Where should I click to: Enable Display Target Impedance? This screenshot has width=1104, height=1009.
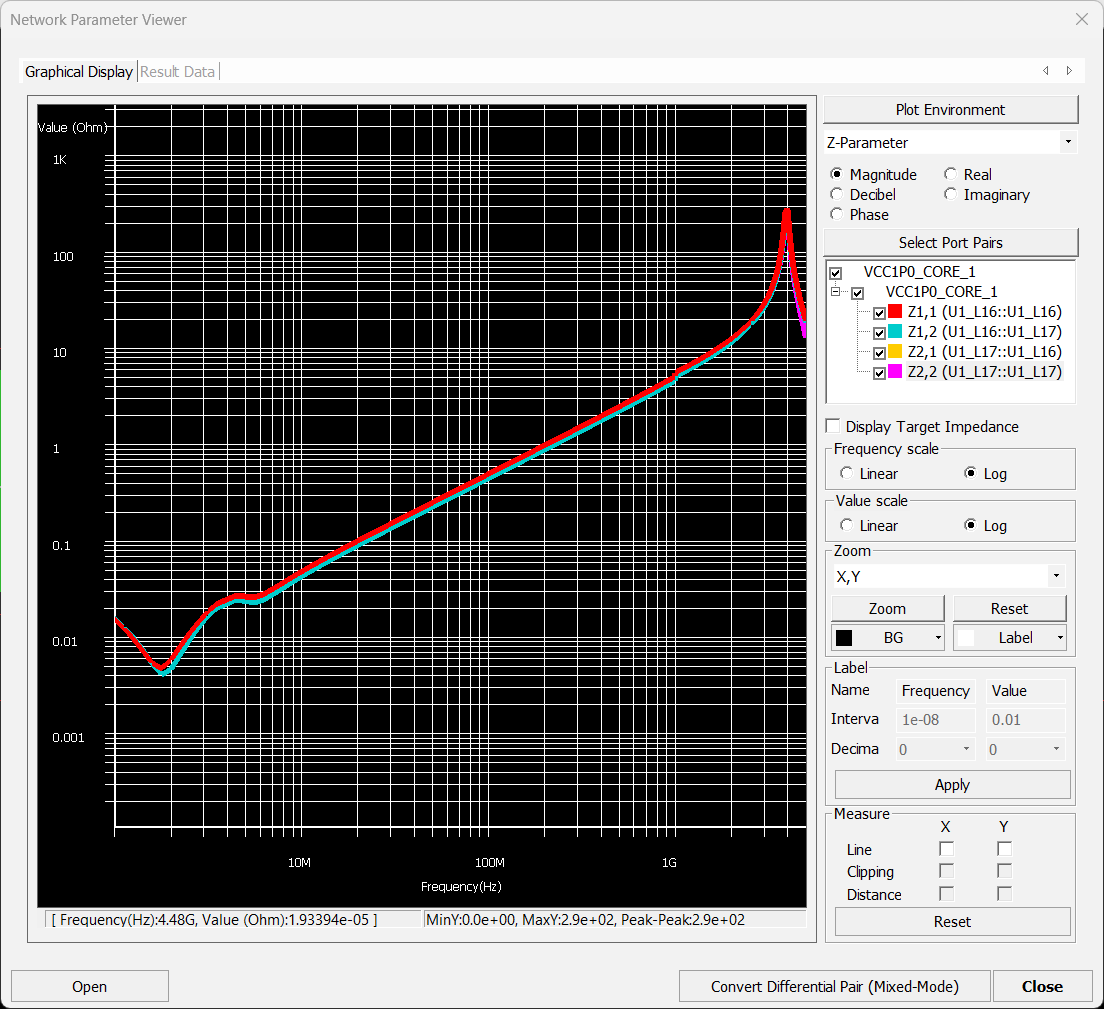point(832,426)
